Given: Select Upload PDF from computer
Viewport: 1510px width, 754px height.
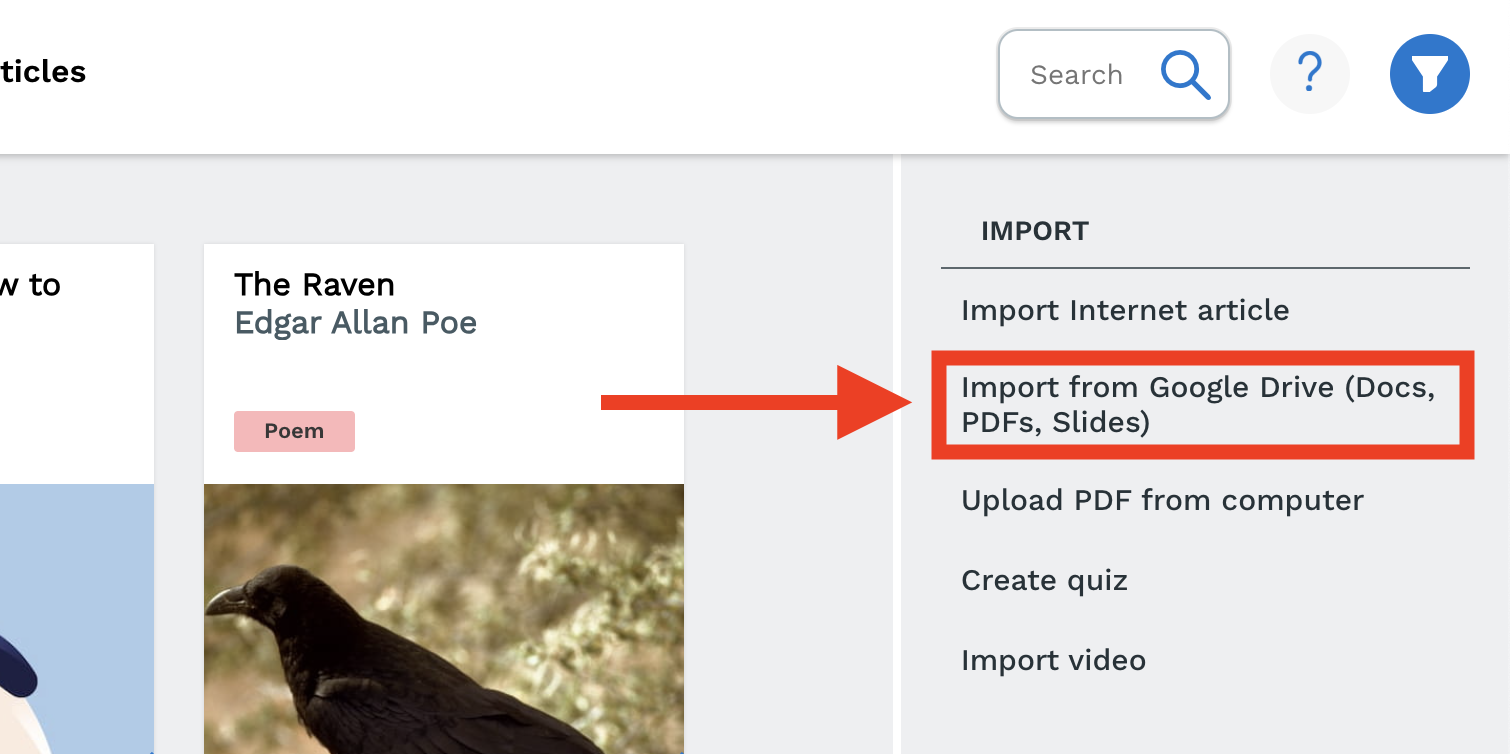Looking at the screenshot, I should point(1162,500).
